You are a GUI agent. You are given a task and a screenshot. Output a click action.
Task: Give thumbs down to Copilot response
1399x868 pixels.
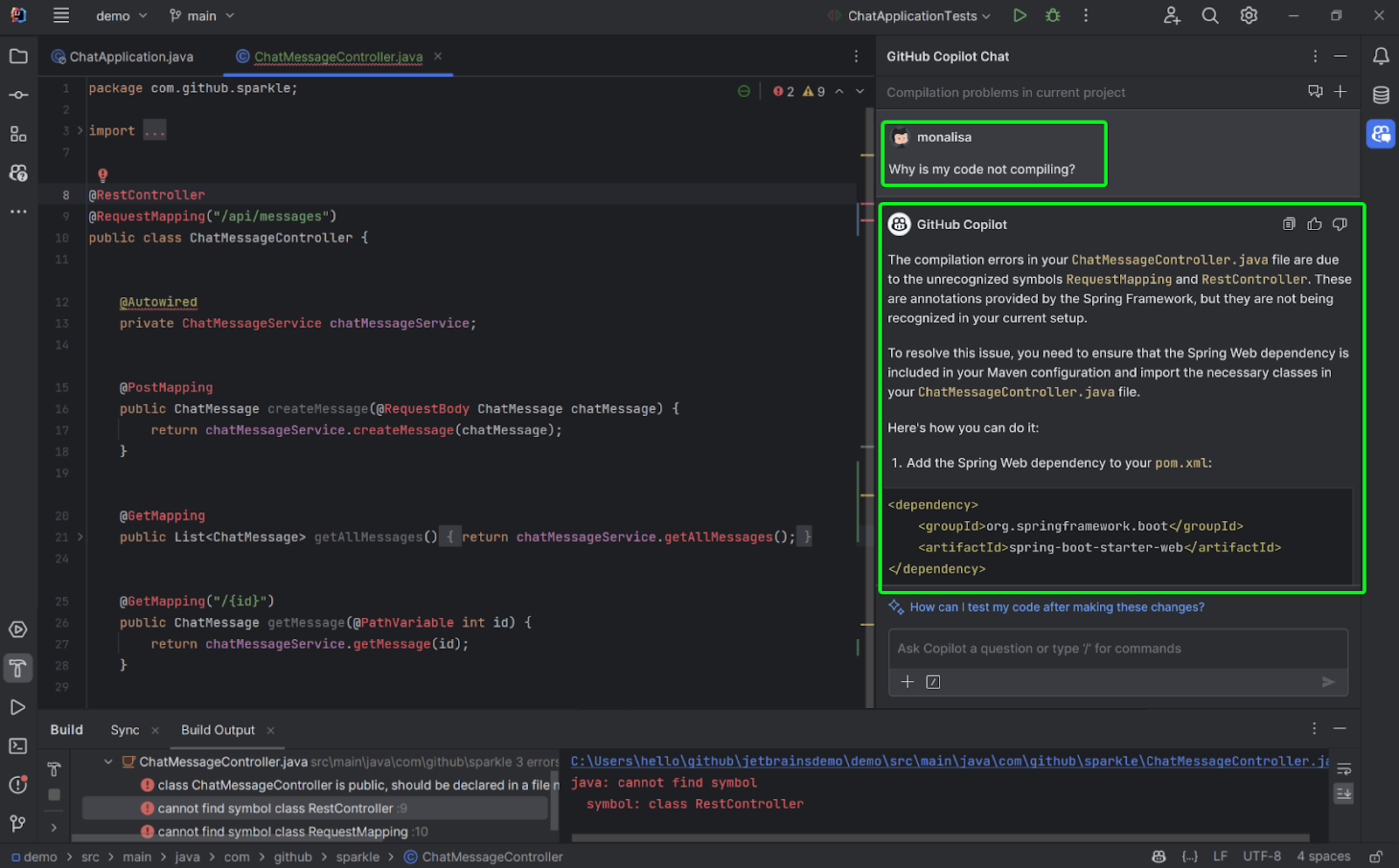[1340, 225]
